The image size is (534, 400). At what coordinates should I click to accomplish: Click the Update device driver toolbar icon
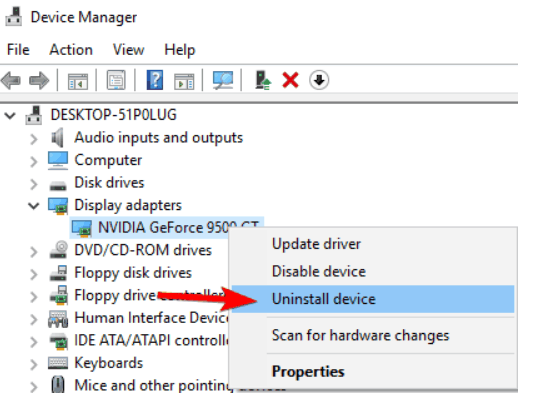tap(263, 80)
